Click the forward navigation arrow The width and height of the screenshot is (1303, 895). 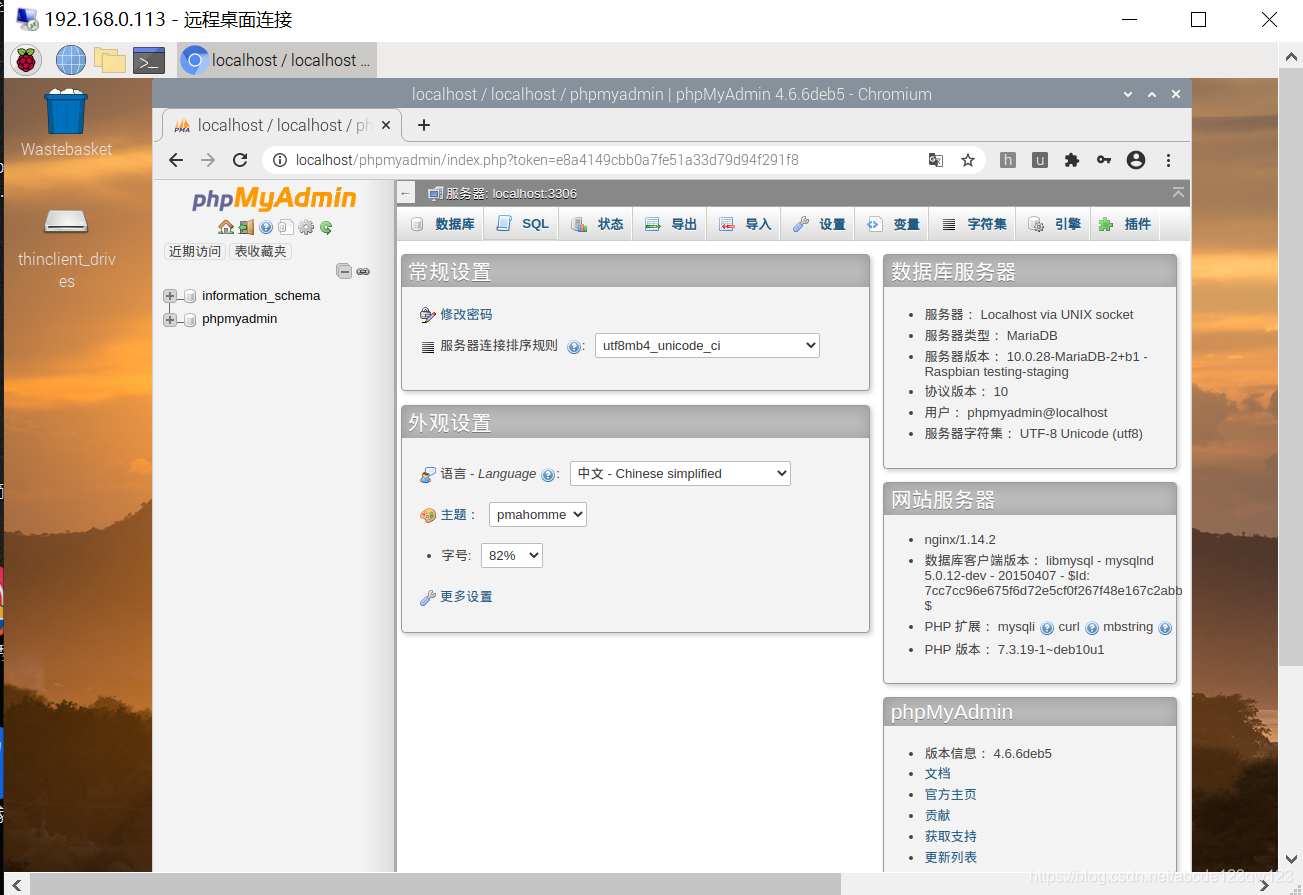[x=208, y=160]
